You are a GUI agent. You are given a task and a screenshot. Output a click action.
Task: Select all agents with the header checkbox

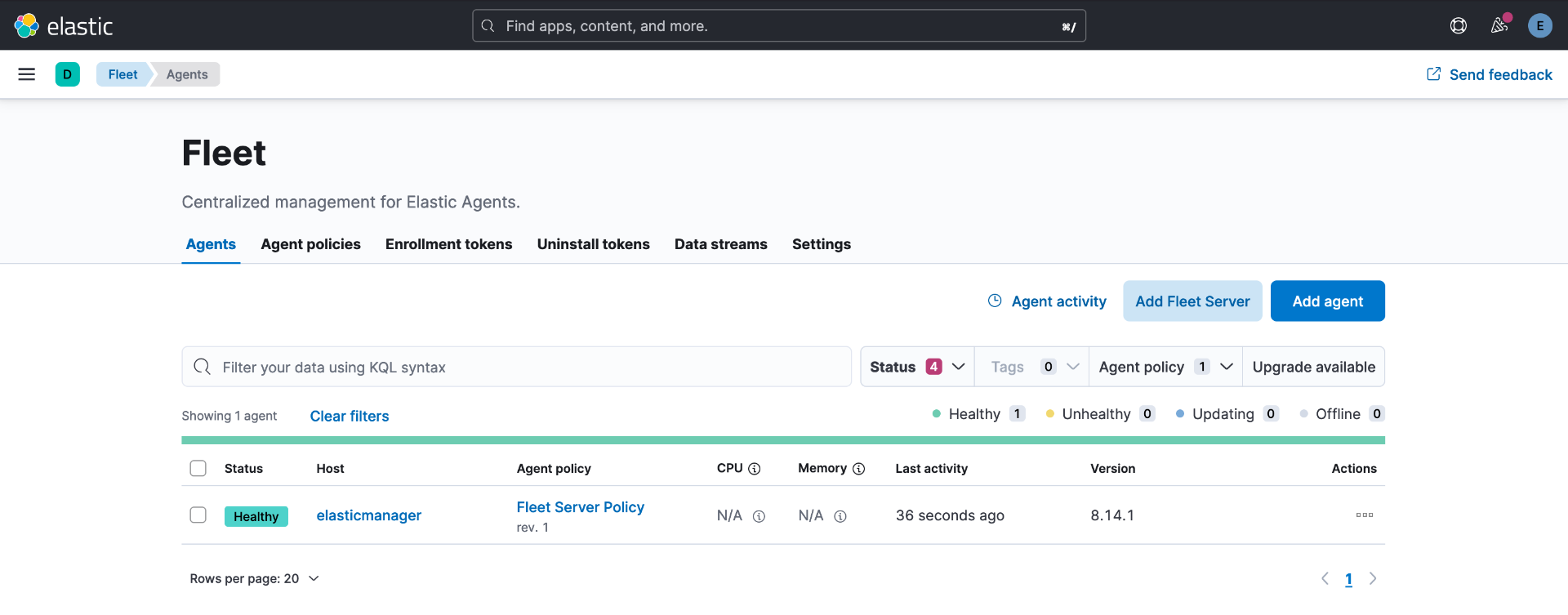[198, 468]
